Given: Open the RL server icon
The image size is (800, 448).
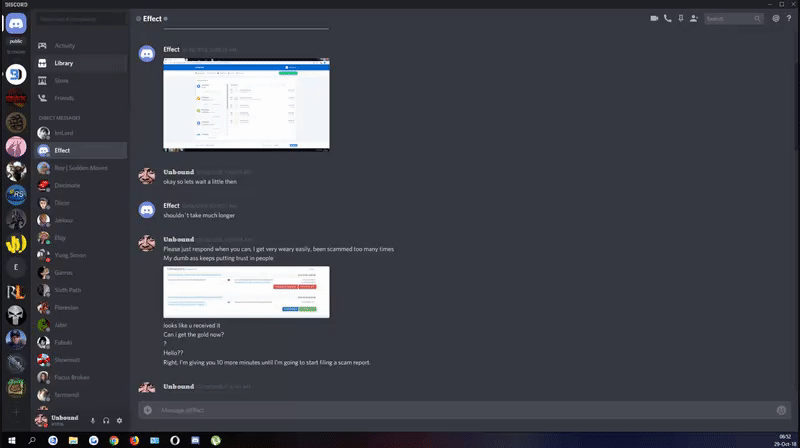Looking at the screenshot, I should (16, 291).
